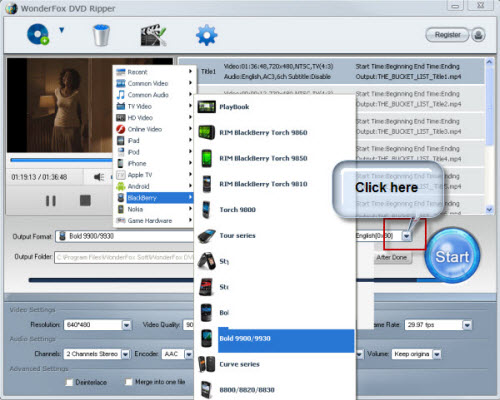Click the title list scrollbar up arrow
500x400 pixels.
[x=489, y=62]
